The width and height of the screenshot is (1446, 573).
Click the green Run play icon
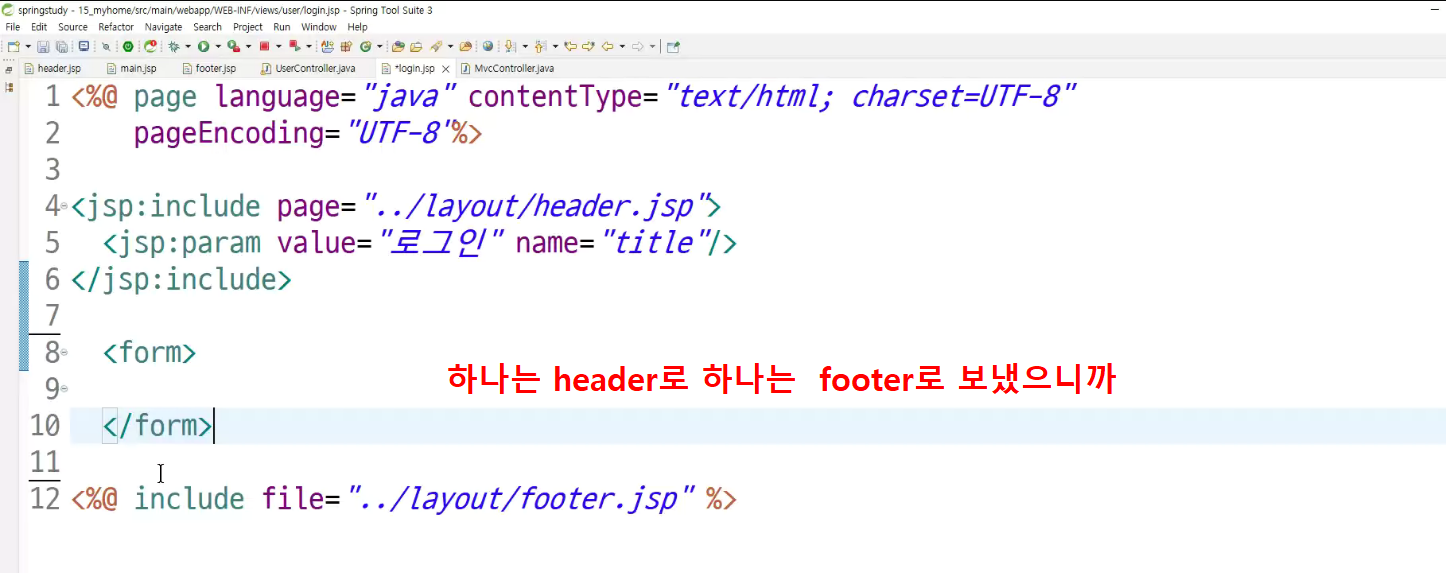pyautogui.click(x=203, y=46)
